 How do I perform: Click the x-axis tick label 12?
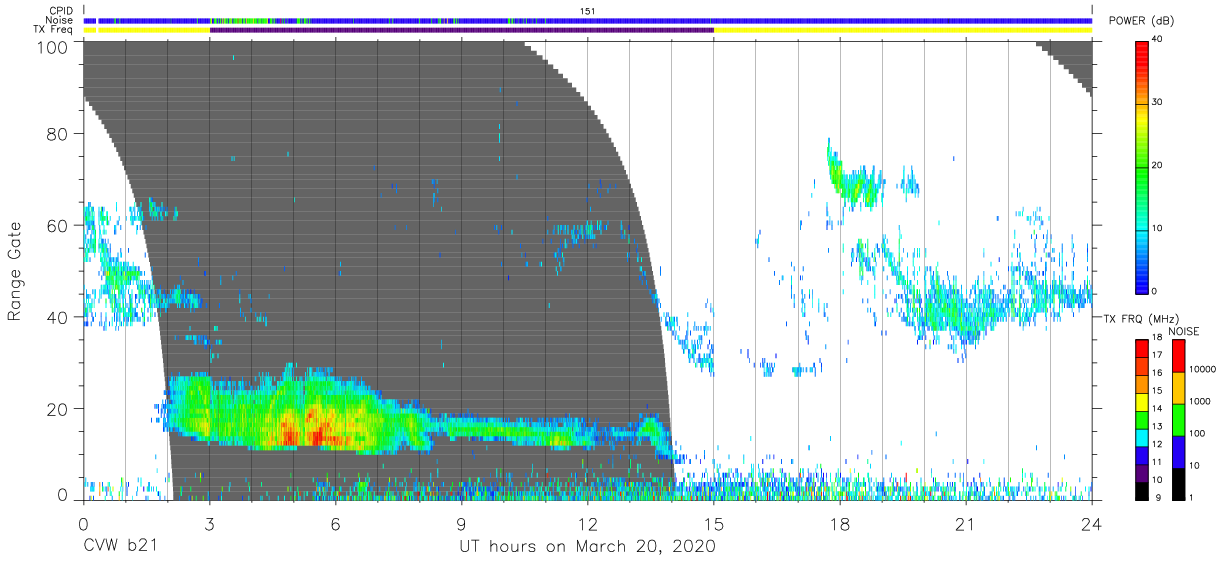(587, 524)
